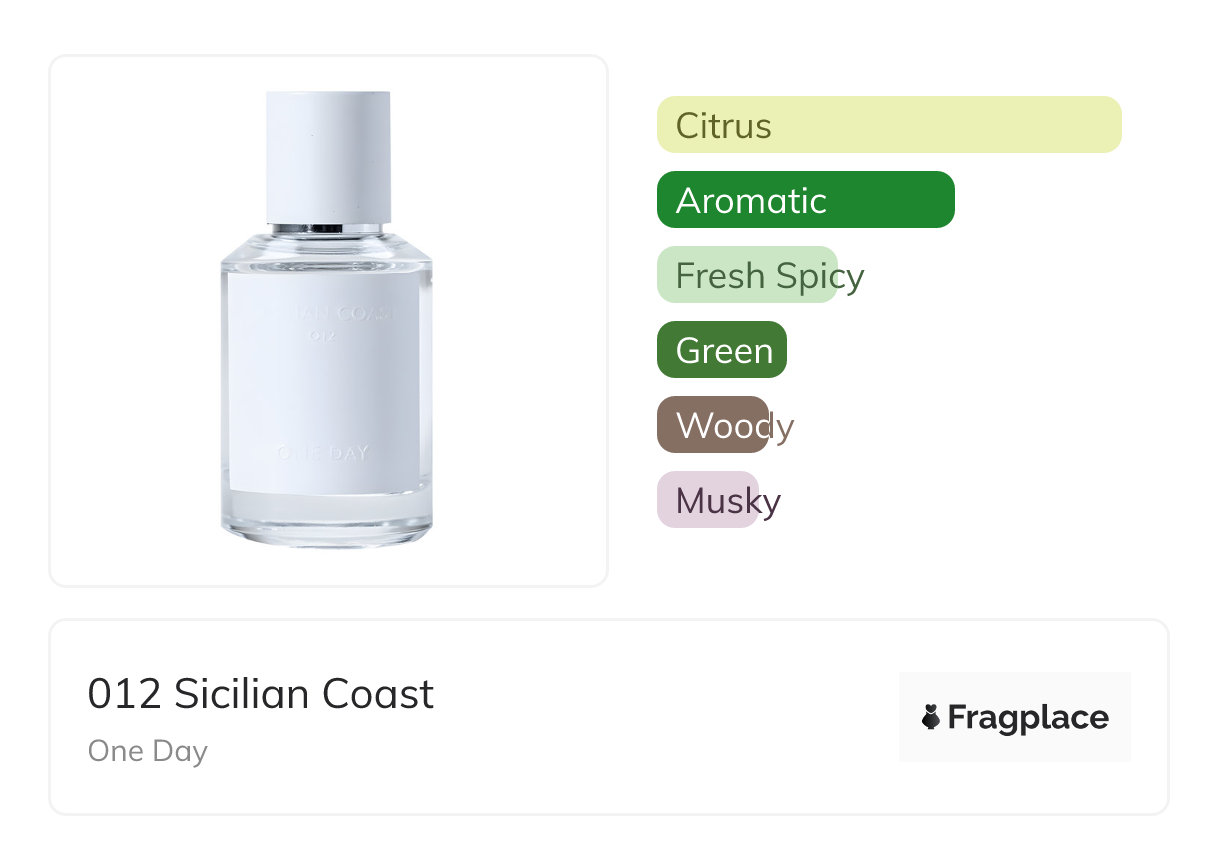
Task: Click the 012 number on the bottle label
Action: click(x=321, y=336)
